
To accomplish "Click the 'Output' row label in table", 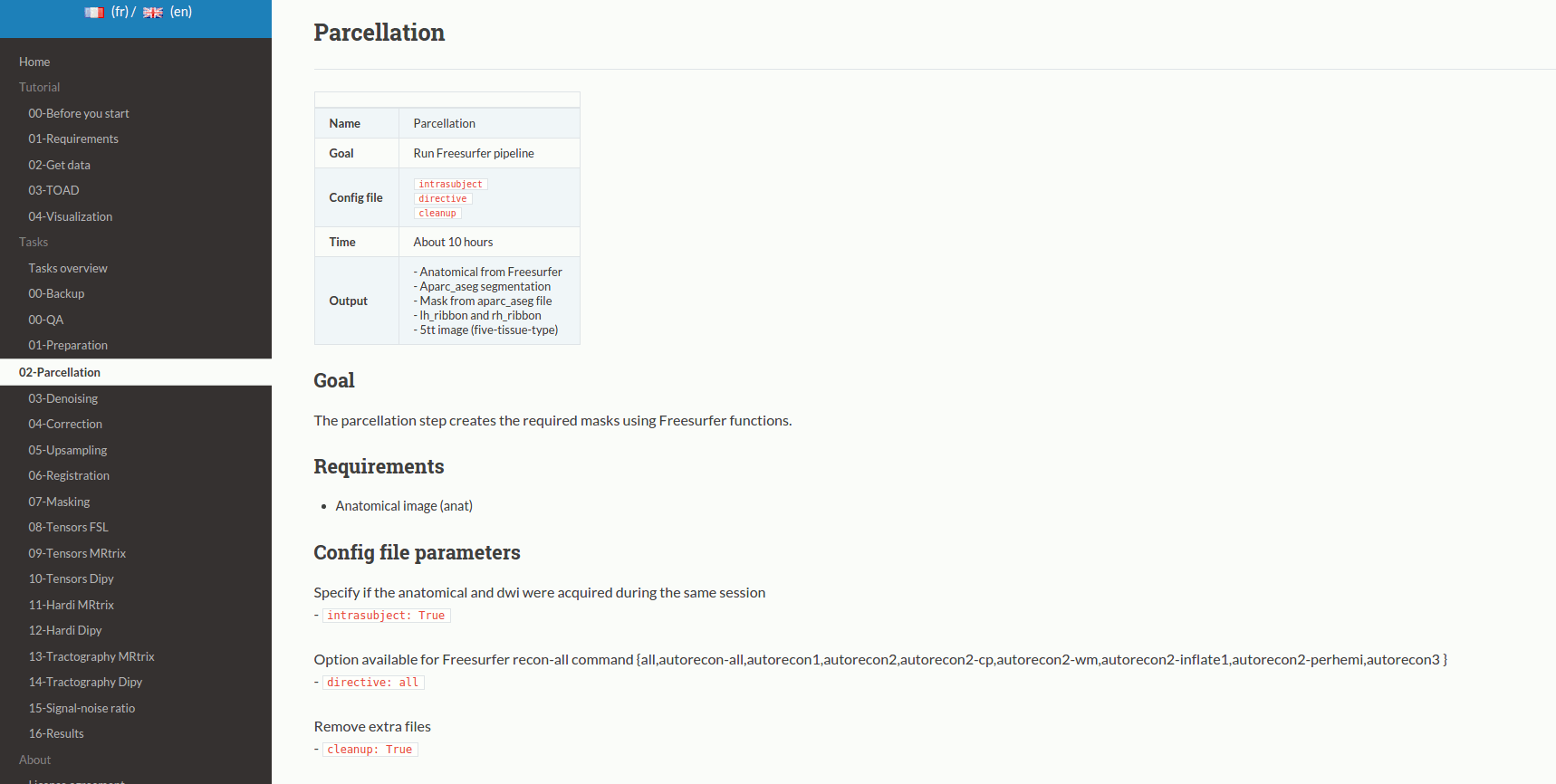I will (x=349, y=301).
